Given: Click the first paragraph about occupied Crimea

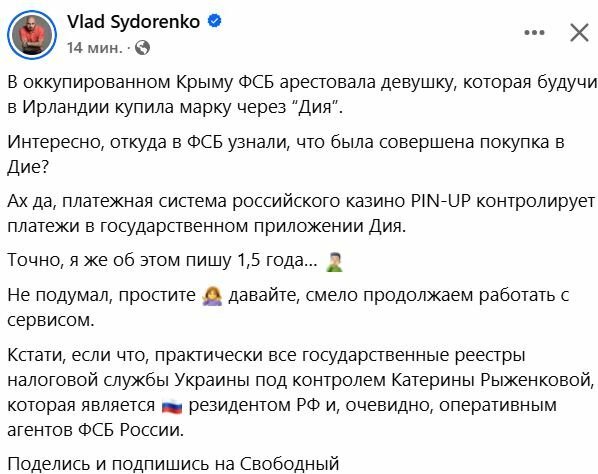Looking at the screenshot, I should pos(301,95).
